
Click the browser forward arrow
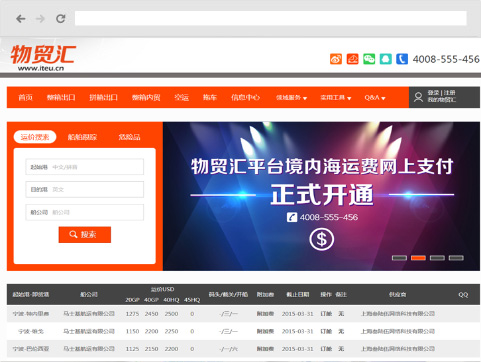pyautogui.click(x=40, y=19)
